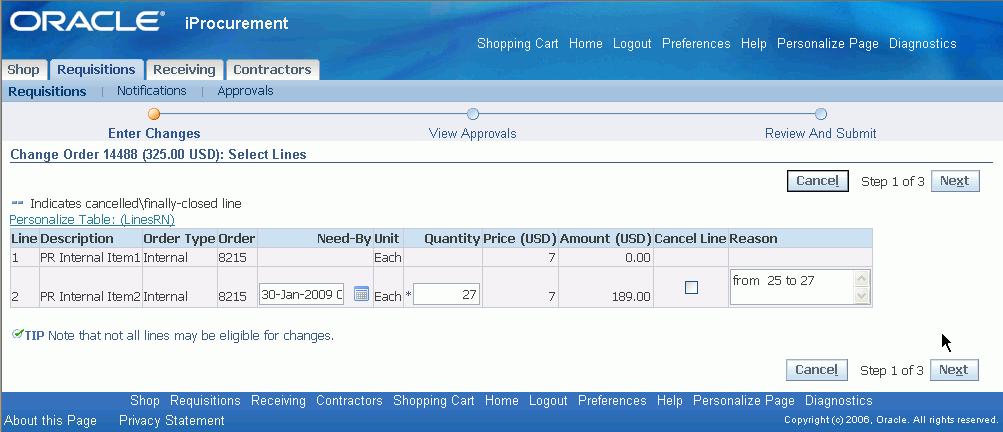1003x432 pixels.
Task: Click Receiving in the footer links
Action: pyautogui.click(x=278, y=401)
